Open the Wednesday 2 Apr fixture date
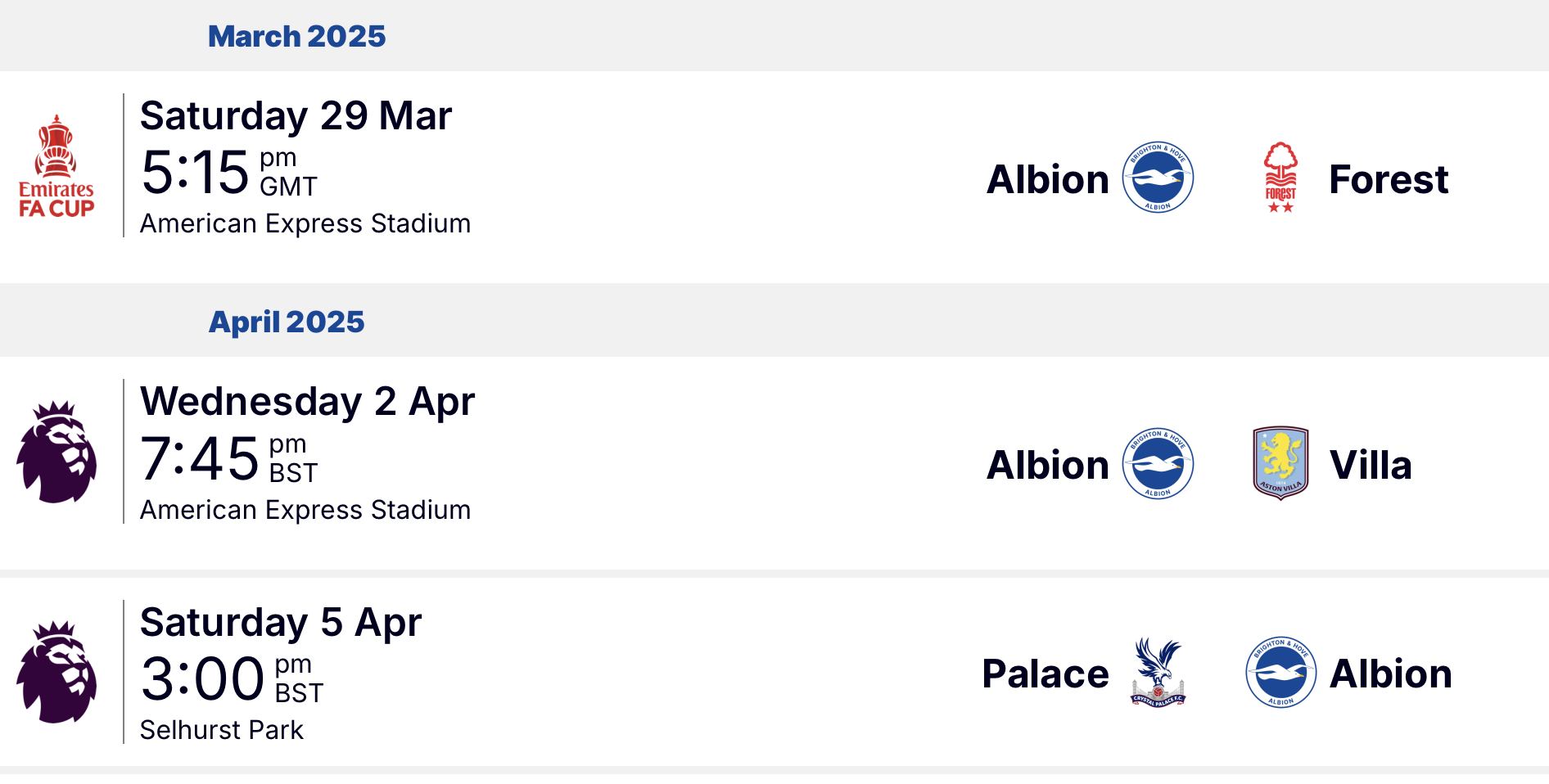Viewport: 1549px width, 784px height. pyautogui.click(x=307, y=401)
